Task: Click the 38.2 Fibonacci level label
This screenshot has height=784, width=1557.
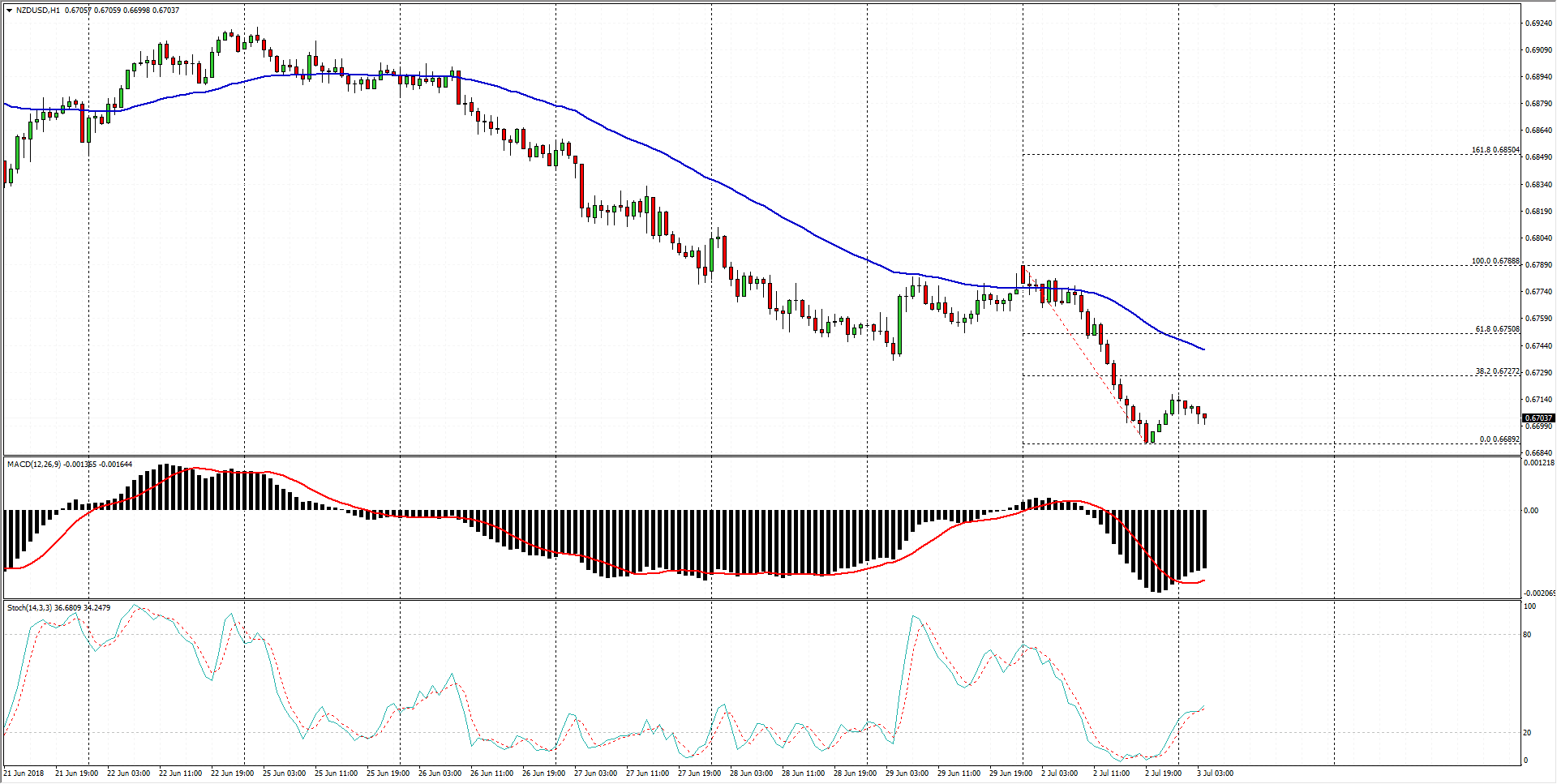Action: click(x=1497, y=371)
